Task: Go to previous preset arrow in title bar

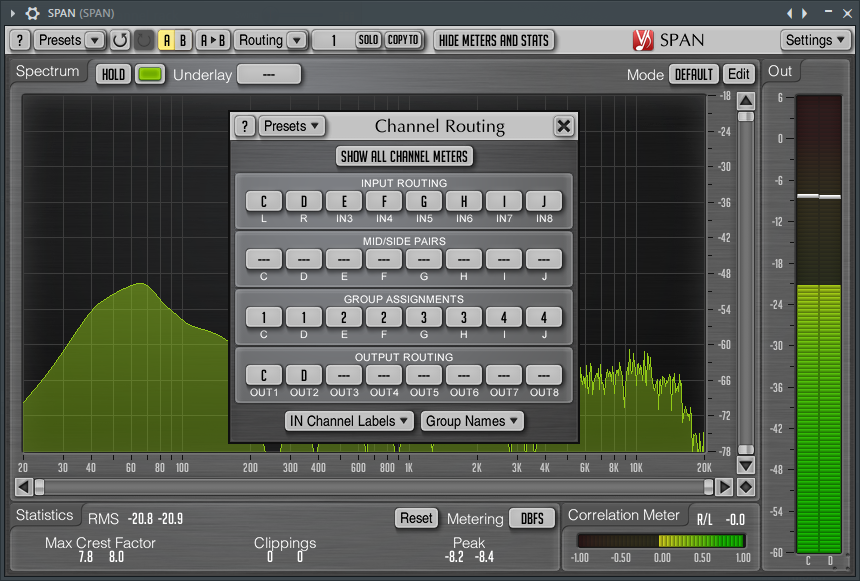Action: [789, 13]
